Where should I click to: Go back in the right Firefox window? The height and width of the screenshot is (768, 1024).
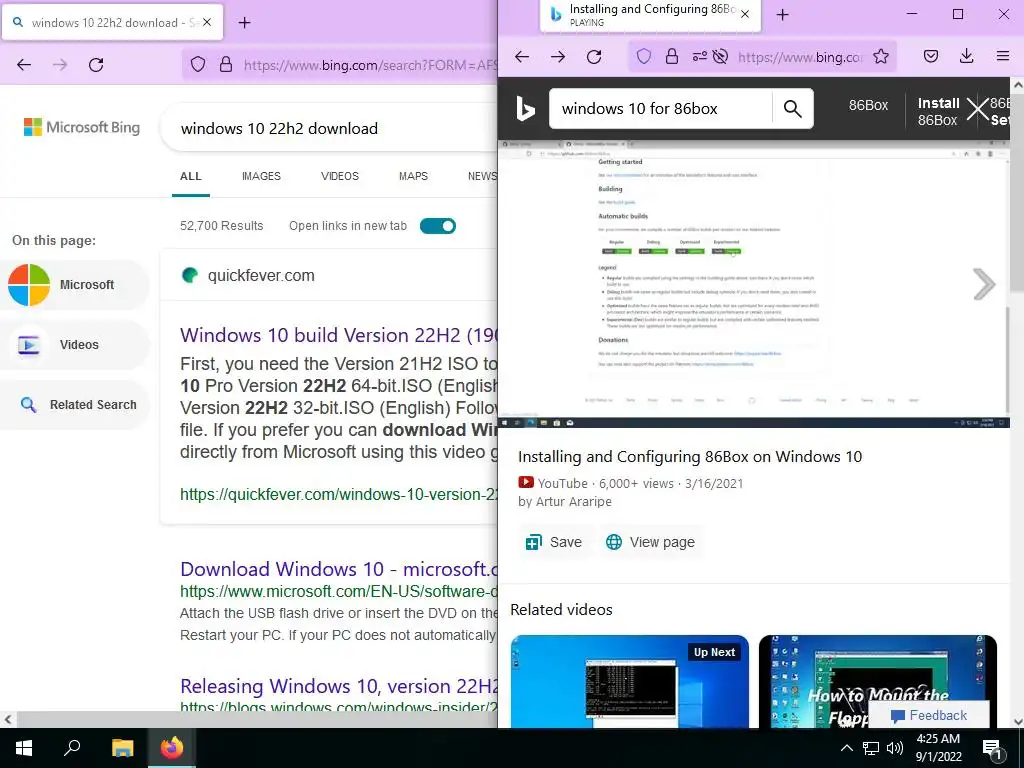coord(522,57)
